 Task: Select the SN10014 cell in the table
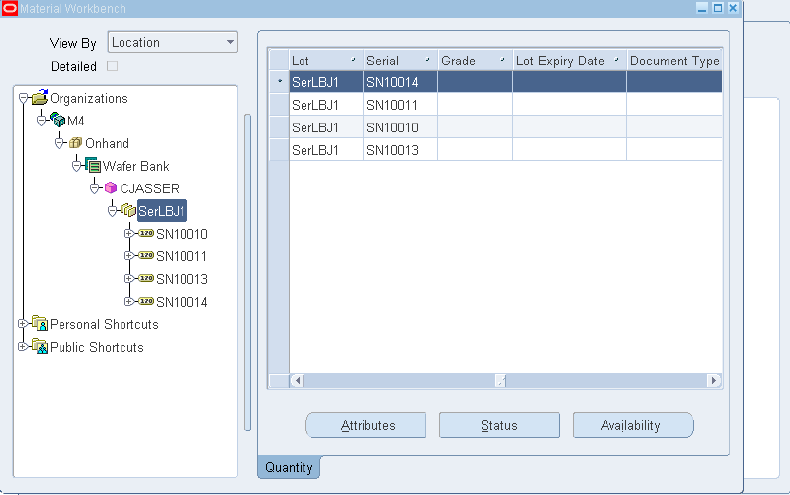point(400,82)
